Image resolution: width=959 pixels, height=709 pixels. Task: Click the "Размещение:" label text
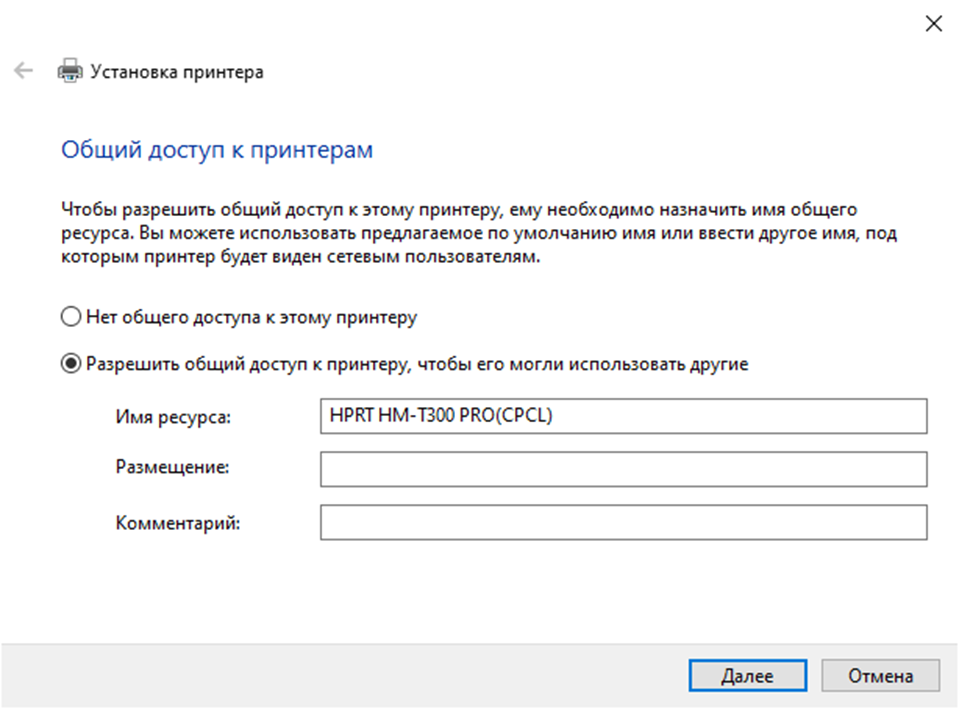172,468
